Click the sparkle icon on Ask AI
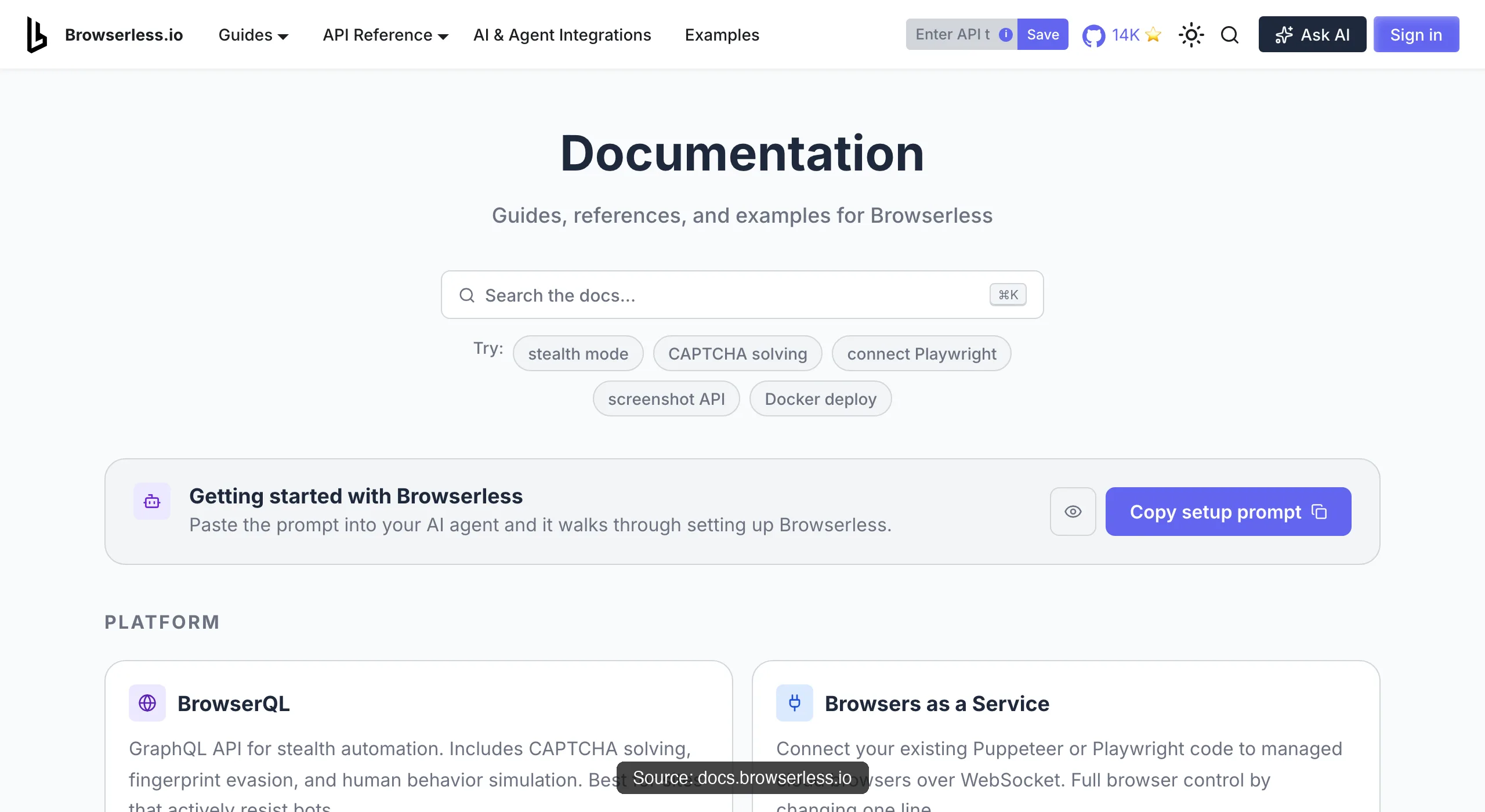Viewport: 1485px width, 812px height. [1284, 35]
